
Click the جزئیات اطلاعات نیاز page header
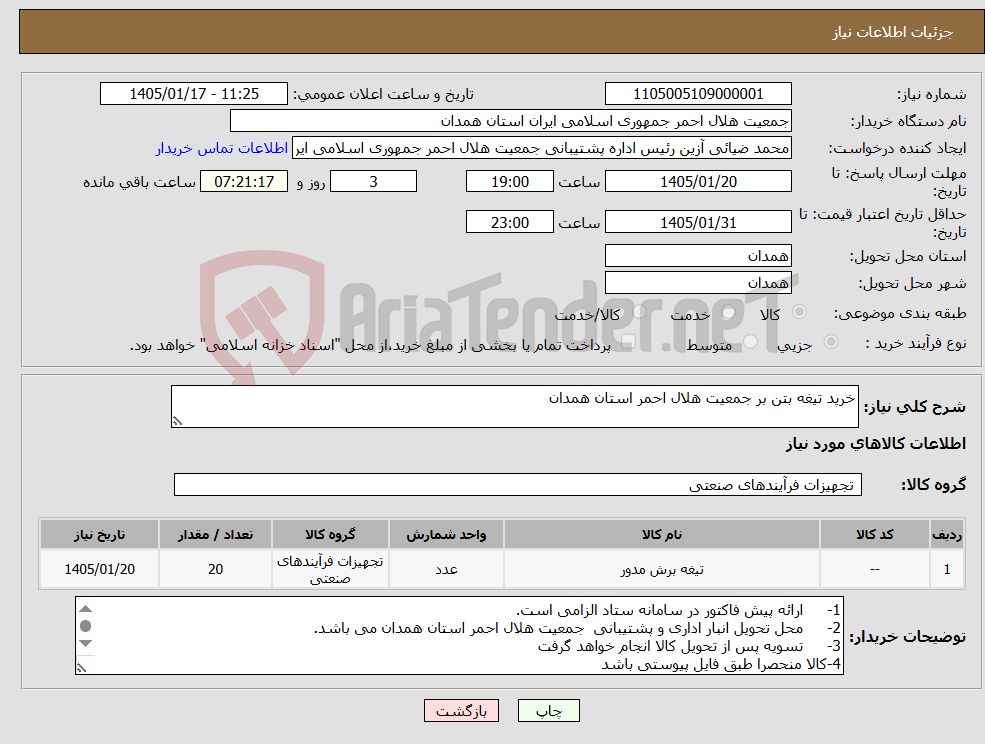tap(501, 31)
